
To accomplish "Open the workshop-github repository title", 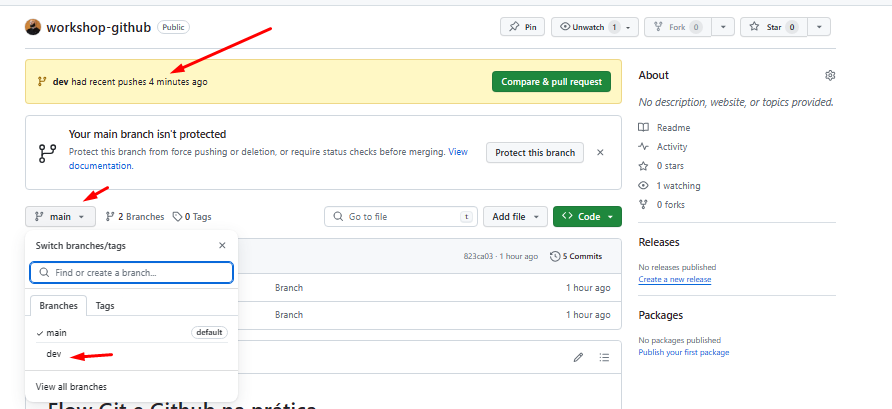I will [x=98, y=27].
